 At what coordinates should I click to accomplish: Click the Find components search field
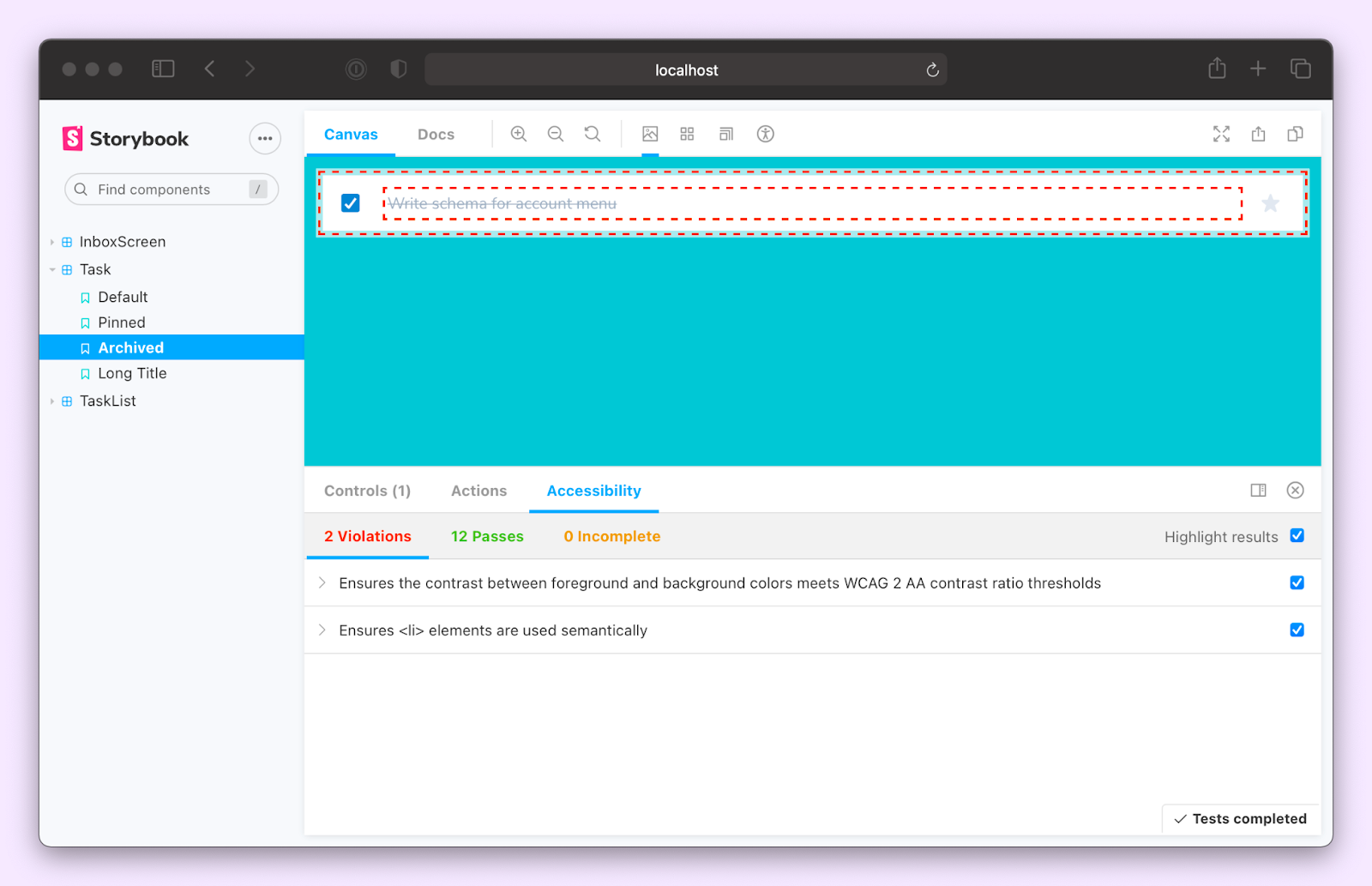[x=171, y=189]
